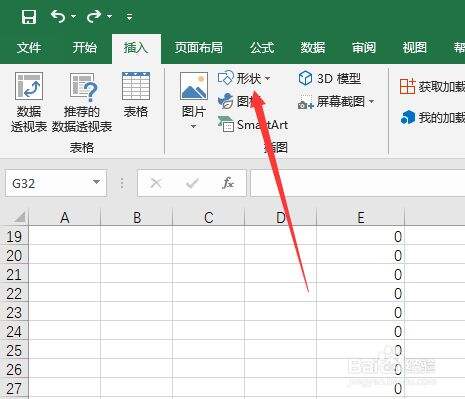The height and width of the screenshot is (399, 465).
Task: Open the Undo history dropdown arrow
Action: point(74,16)
